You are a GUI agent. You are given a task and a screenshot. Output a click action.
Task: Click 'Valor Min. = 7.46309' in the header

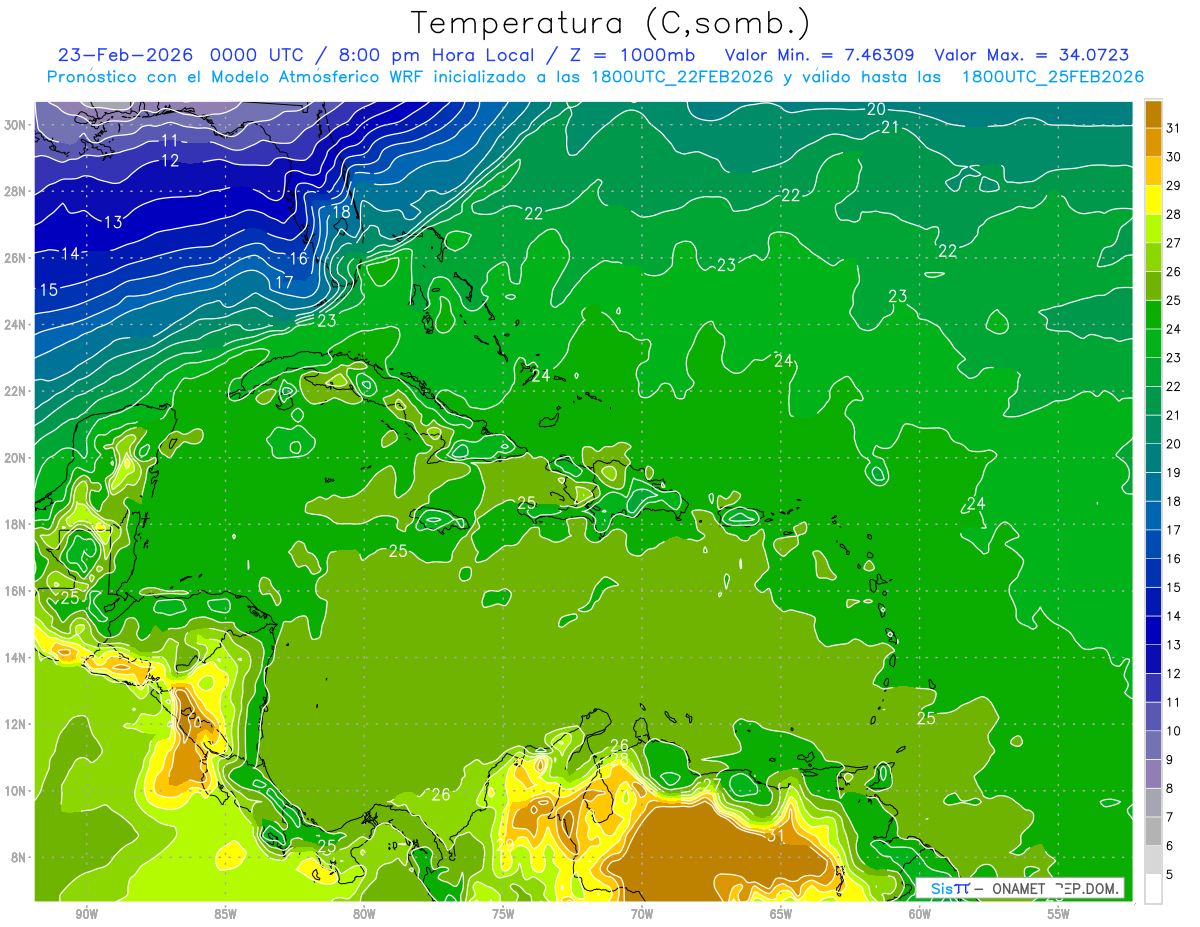tap(819, 55)
